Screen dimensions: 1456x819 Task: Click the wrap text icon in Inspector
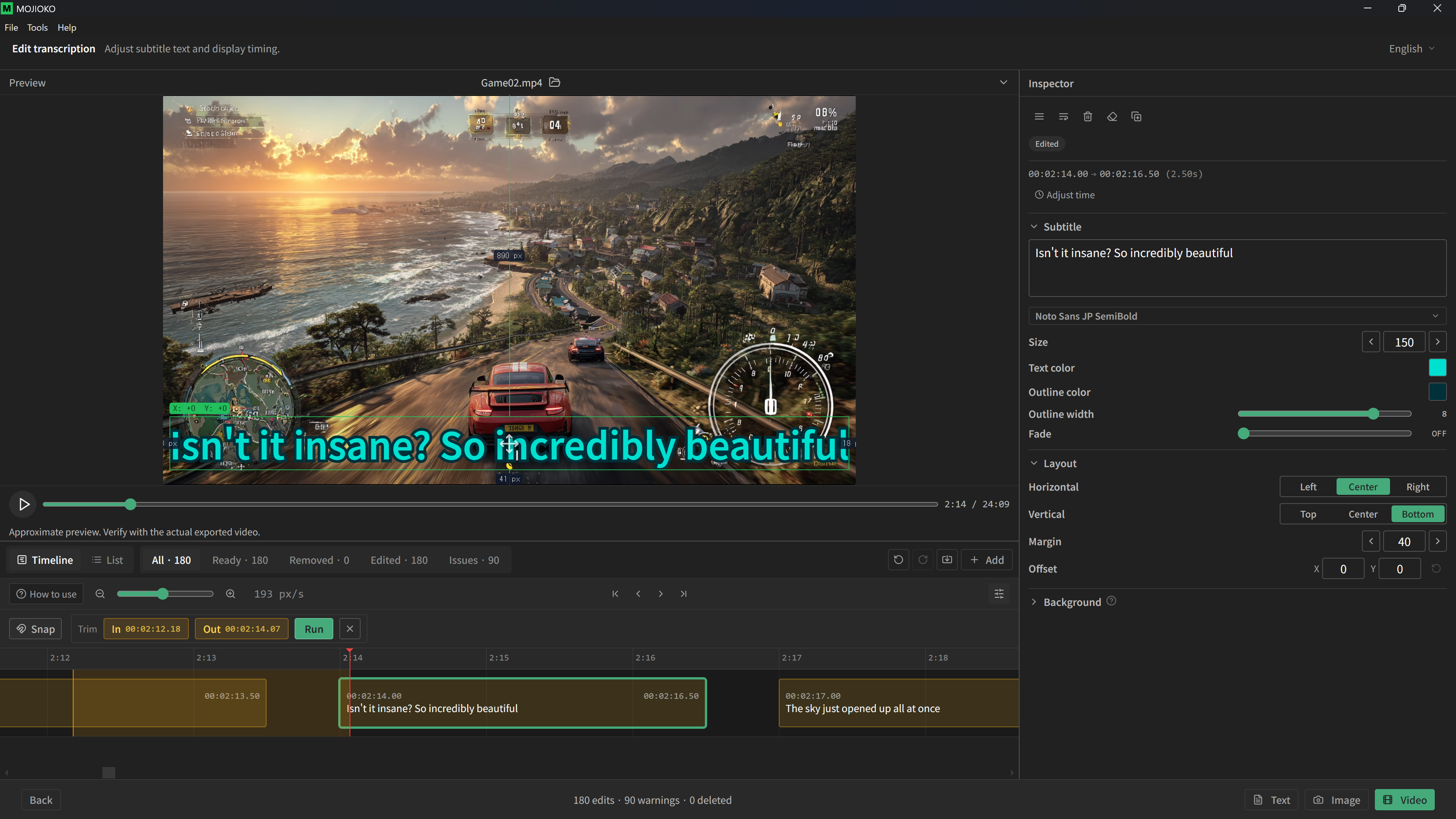1063,116
